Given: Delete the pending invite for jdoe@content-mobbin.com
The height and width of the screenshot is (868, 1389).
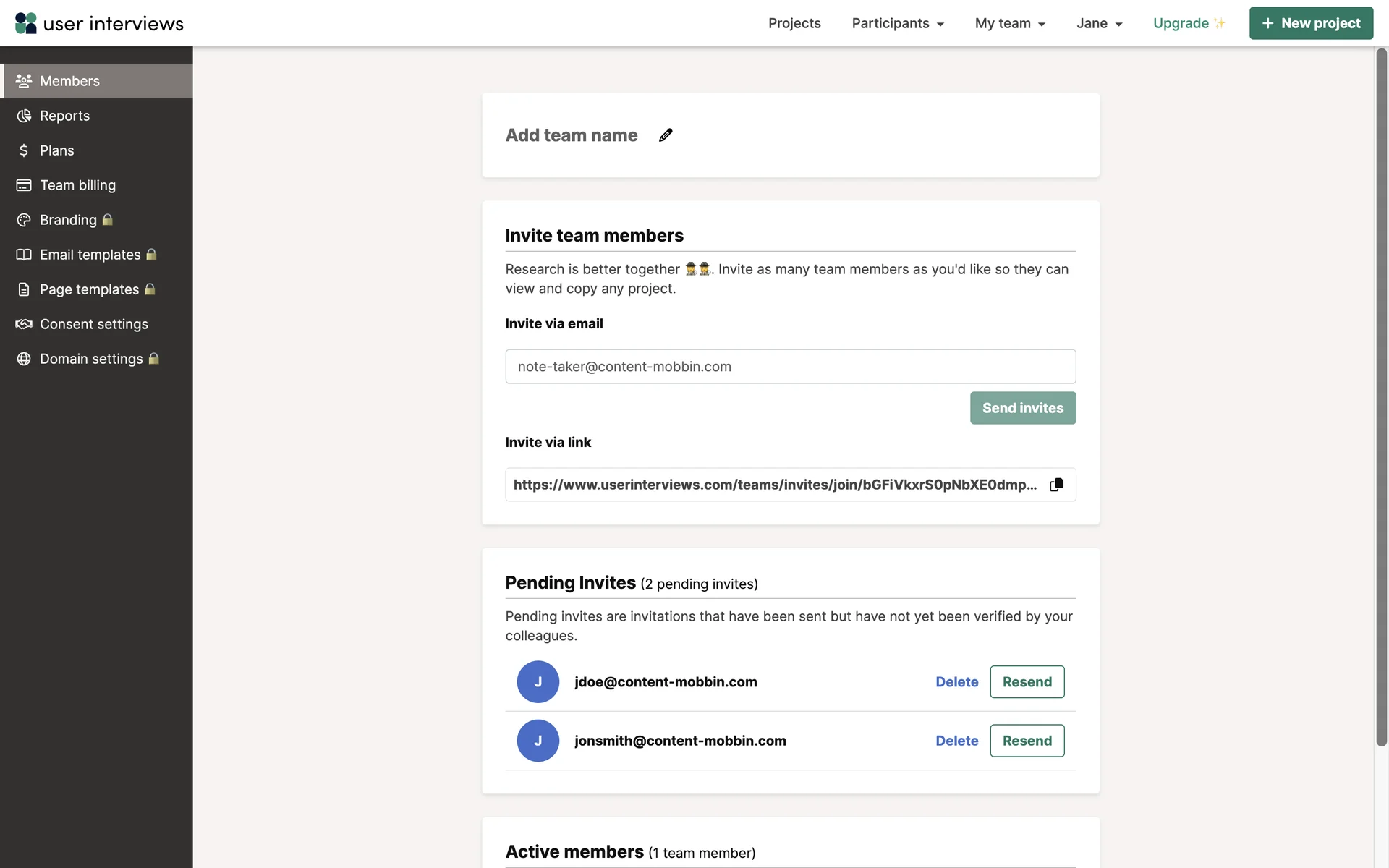Looking at the screenshot, I should (x=956, y=682).
